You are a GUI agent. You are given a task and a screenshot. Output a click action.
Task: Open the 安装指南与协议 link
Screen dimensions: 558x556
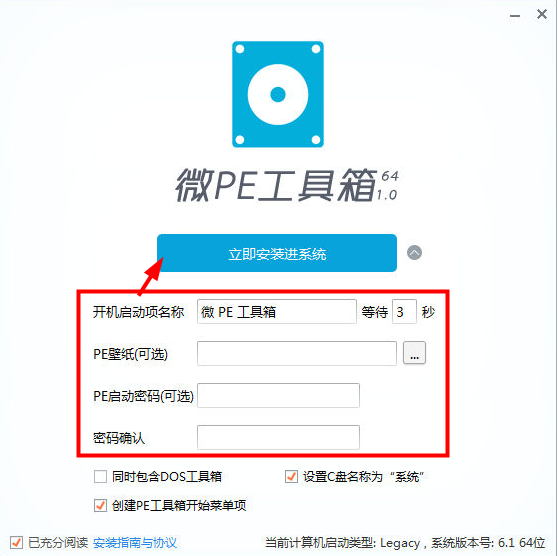click(x=135, y=542)
